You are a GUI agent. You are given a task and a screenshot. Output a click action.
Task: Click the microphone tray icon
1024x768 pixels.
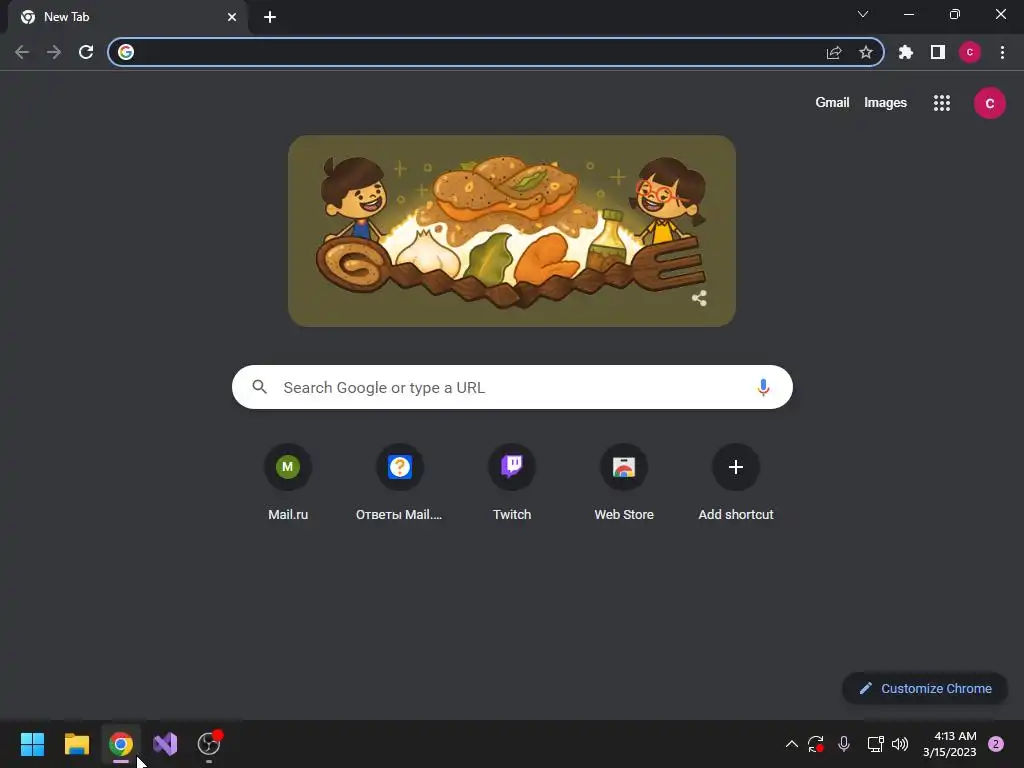pos(844,744)
